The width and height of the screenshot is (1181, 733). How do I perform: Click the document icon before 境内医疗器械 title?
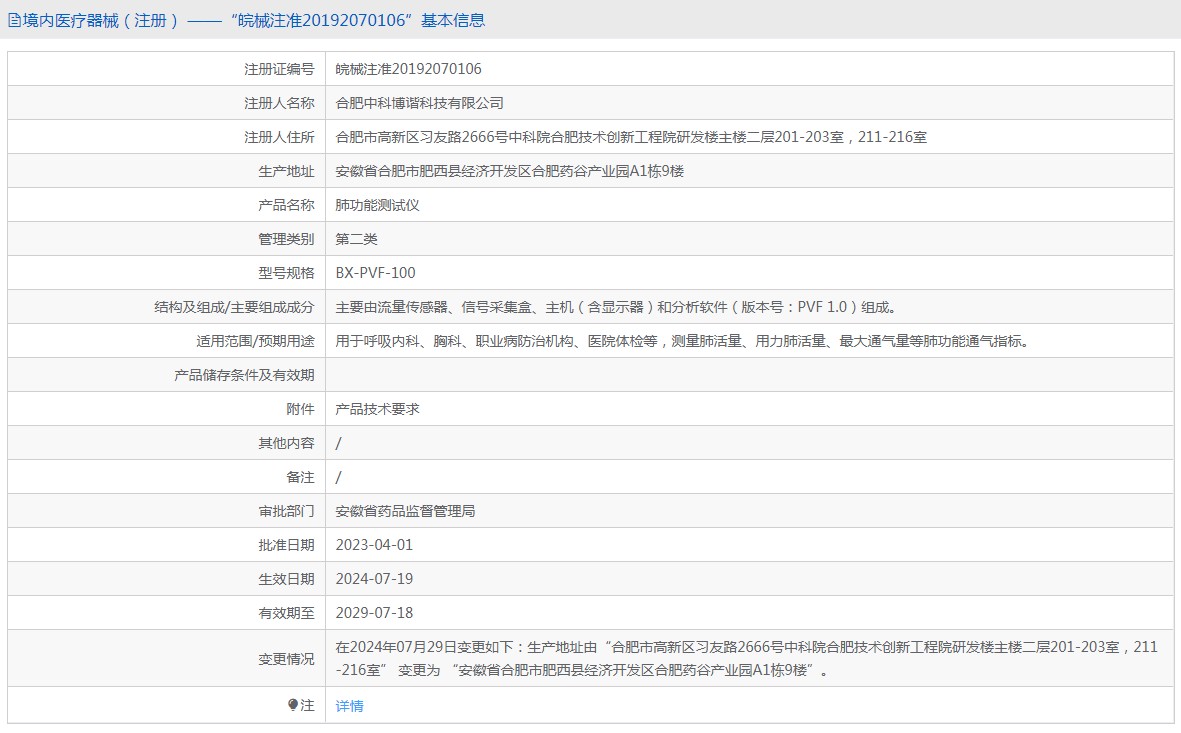point(14,20)
